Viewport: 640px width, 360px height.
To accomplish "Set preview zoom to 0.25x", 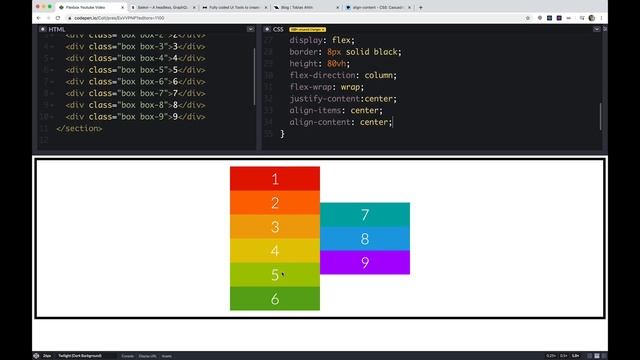I will pyautogui.click(x=551, y=356).
